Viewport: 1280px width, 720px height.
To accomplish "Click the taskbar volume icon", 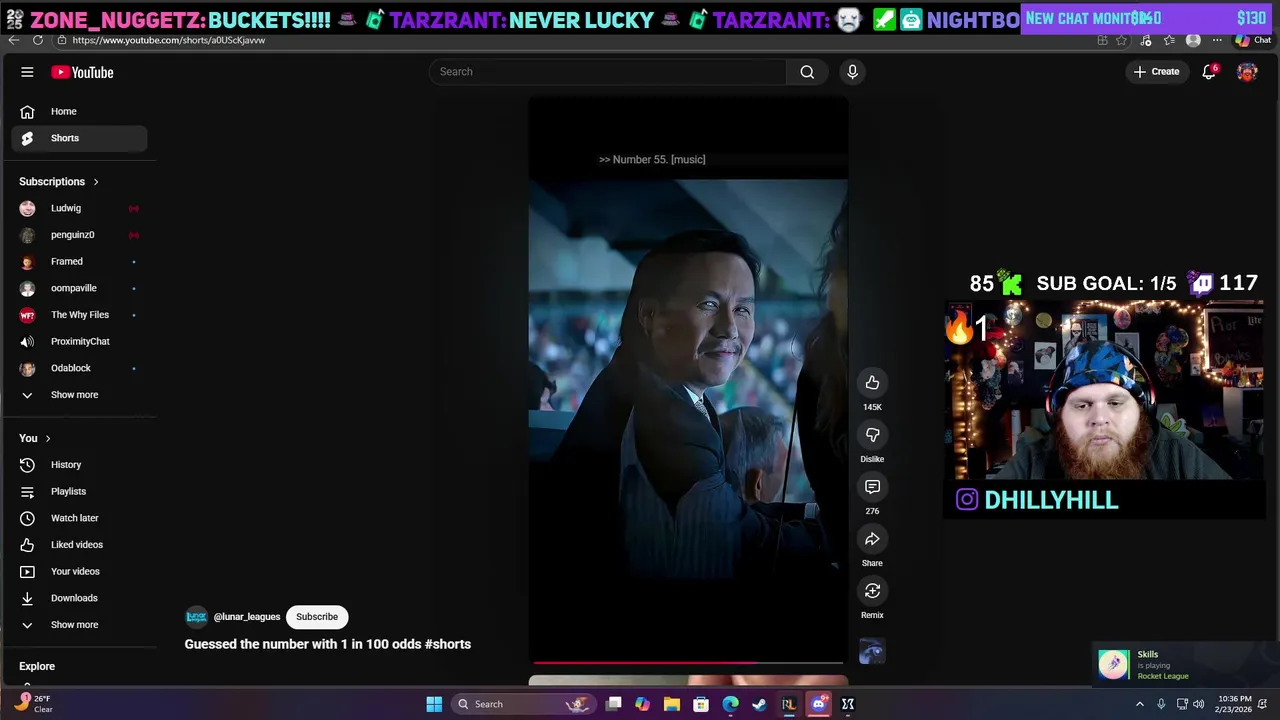I will (x=1198, y=704).
